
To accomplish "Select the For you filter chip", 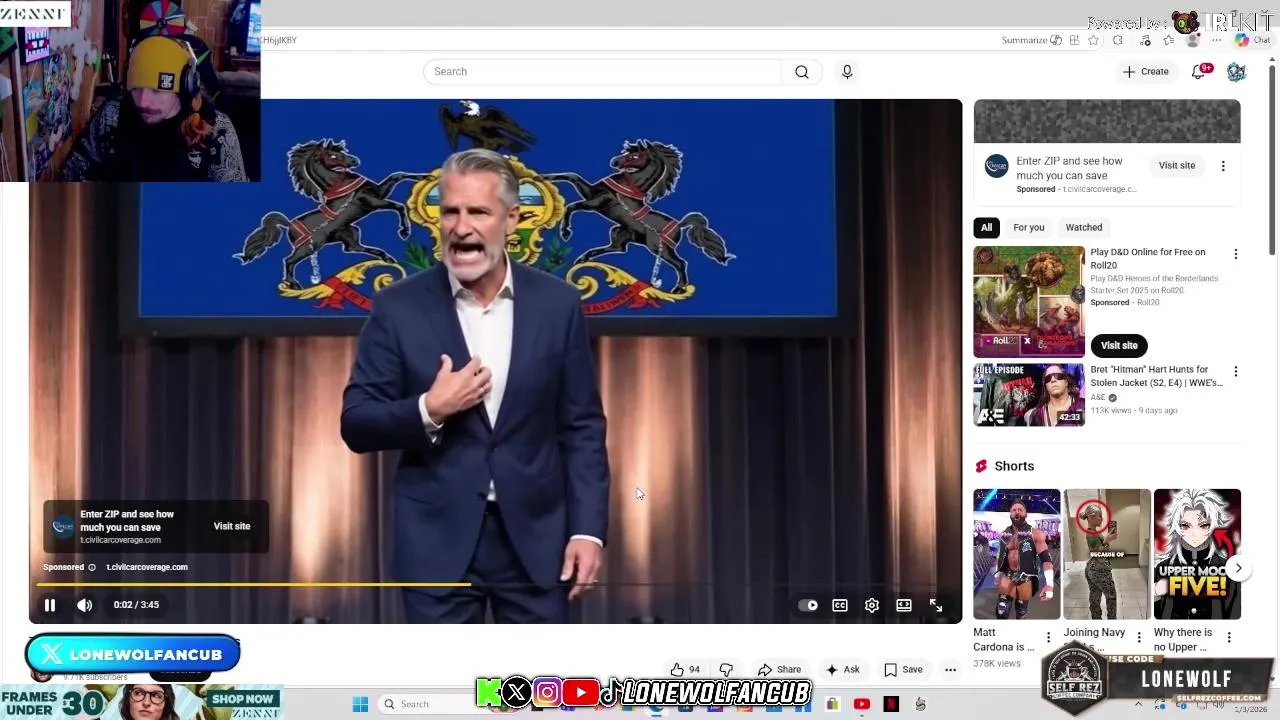I will (1028, 227).
